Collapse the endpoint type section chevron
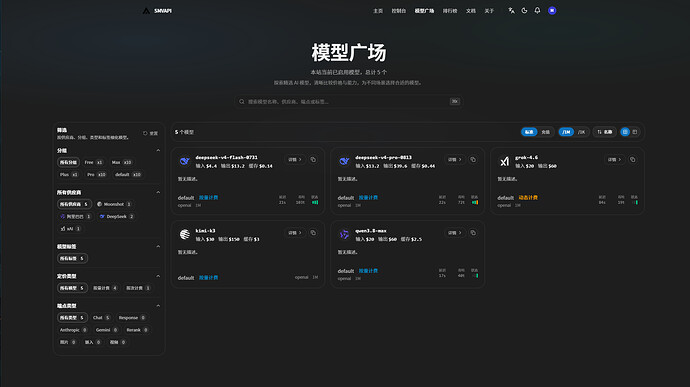The width and height of the screenshot is (690, 387). (158, 306)
